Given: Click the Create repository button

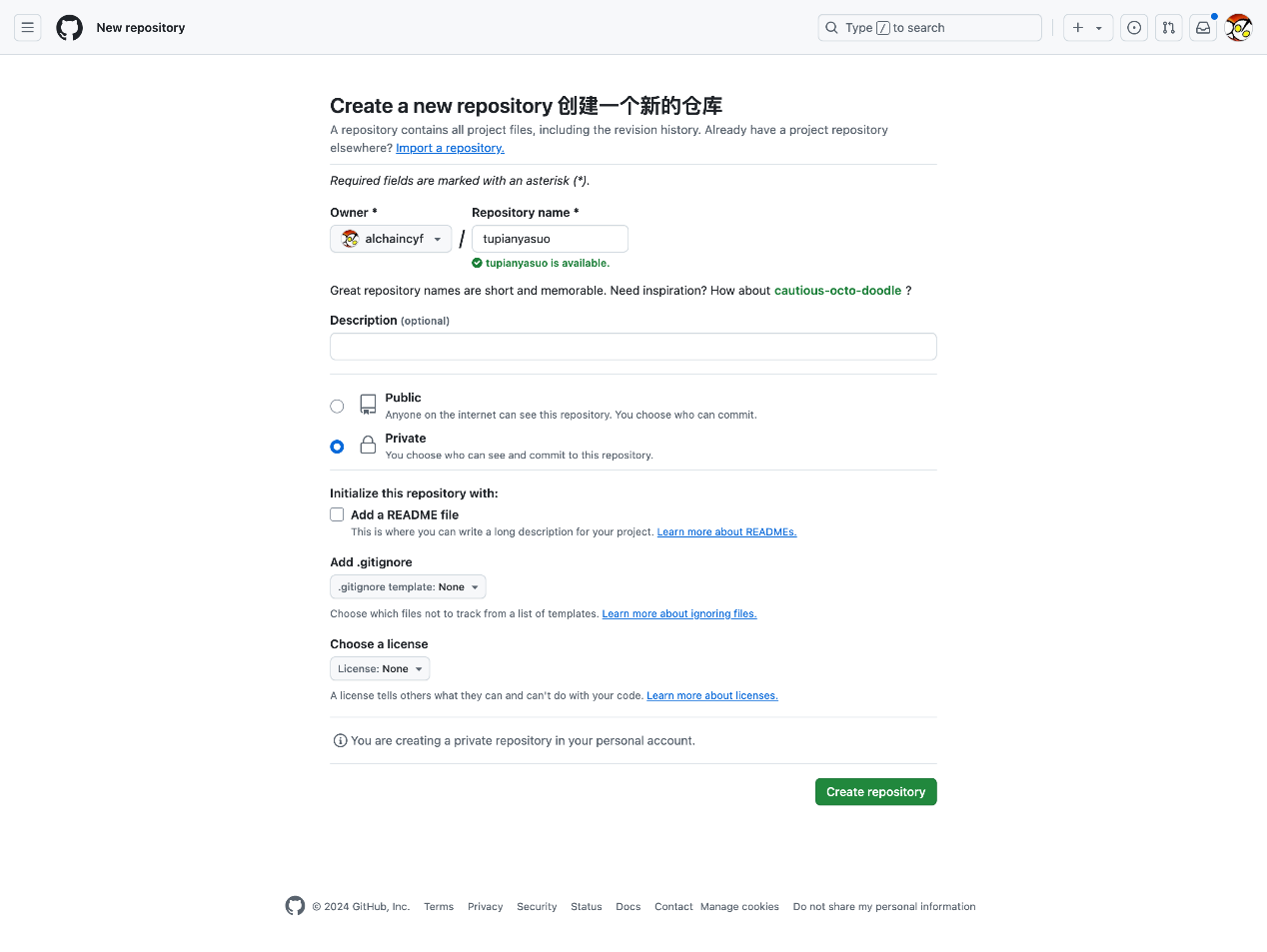Looking at the screenshot, I should (x=875, y=792).
